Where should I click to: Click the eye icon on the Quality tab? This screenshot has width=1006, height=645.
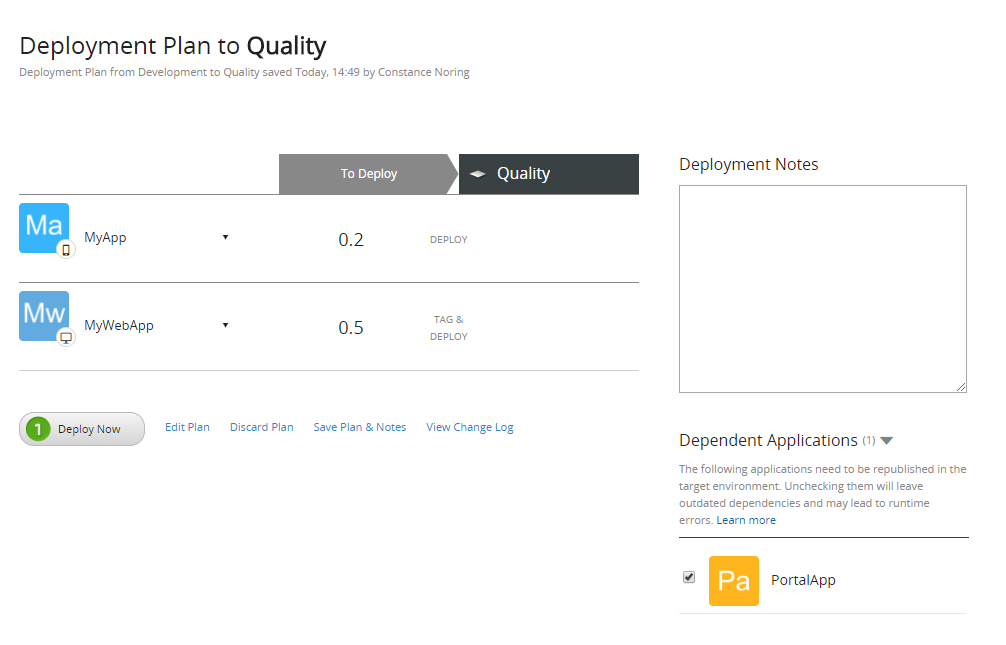click(477, 173)
